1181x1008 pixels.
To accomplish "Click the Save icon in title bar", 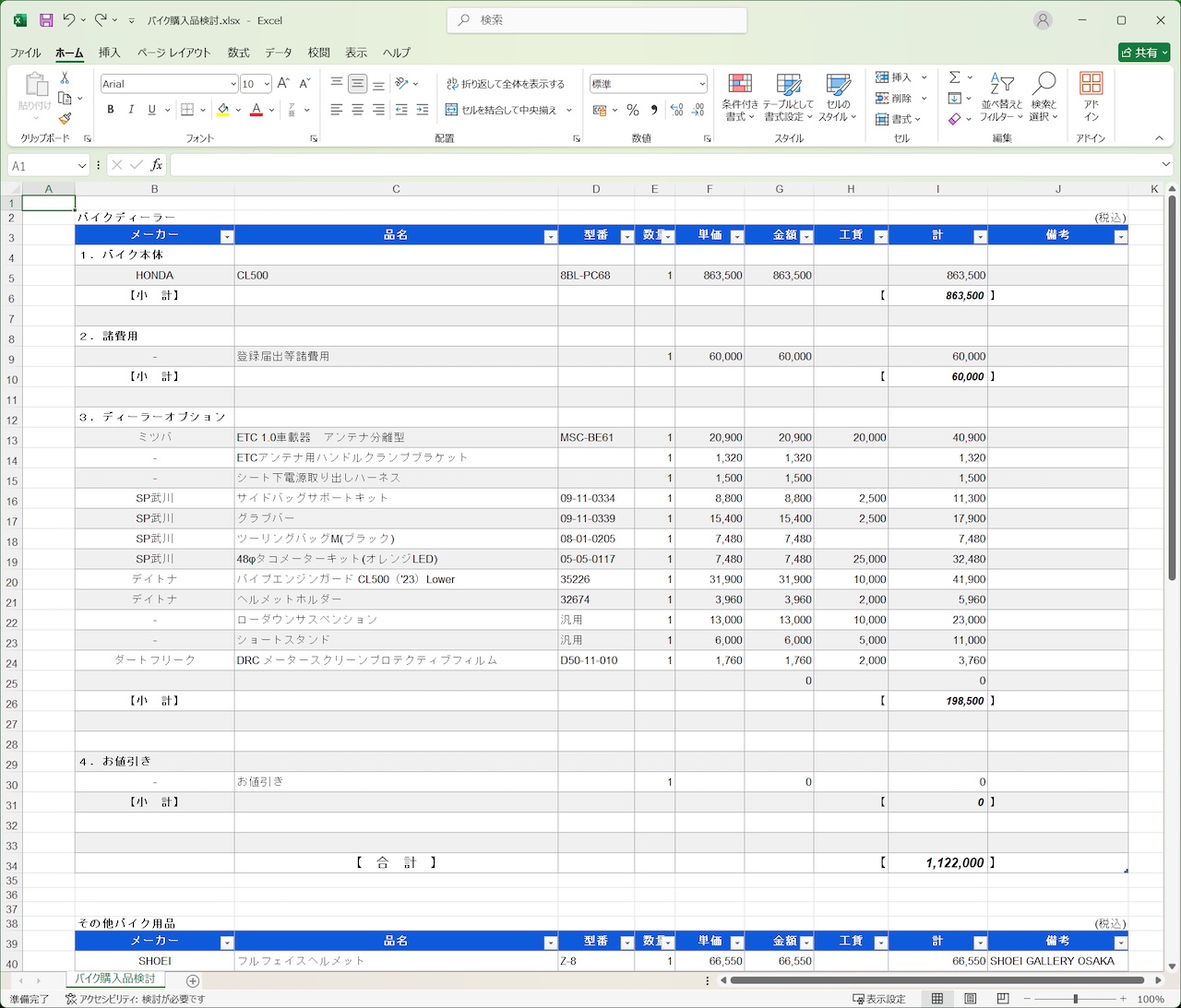I will tap(46, 20).
